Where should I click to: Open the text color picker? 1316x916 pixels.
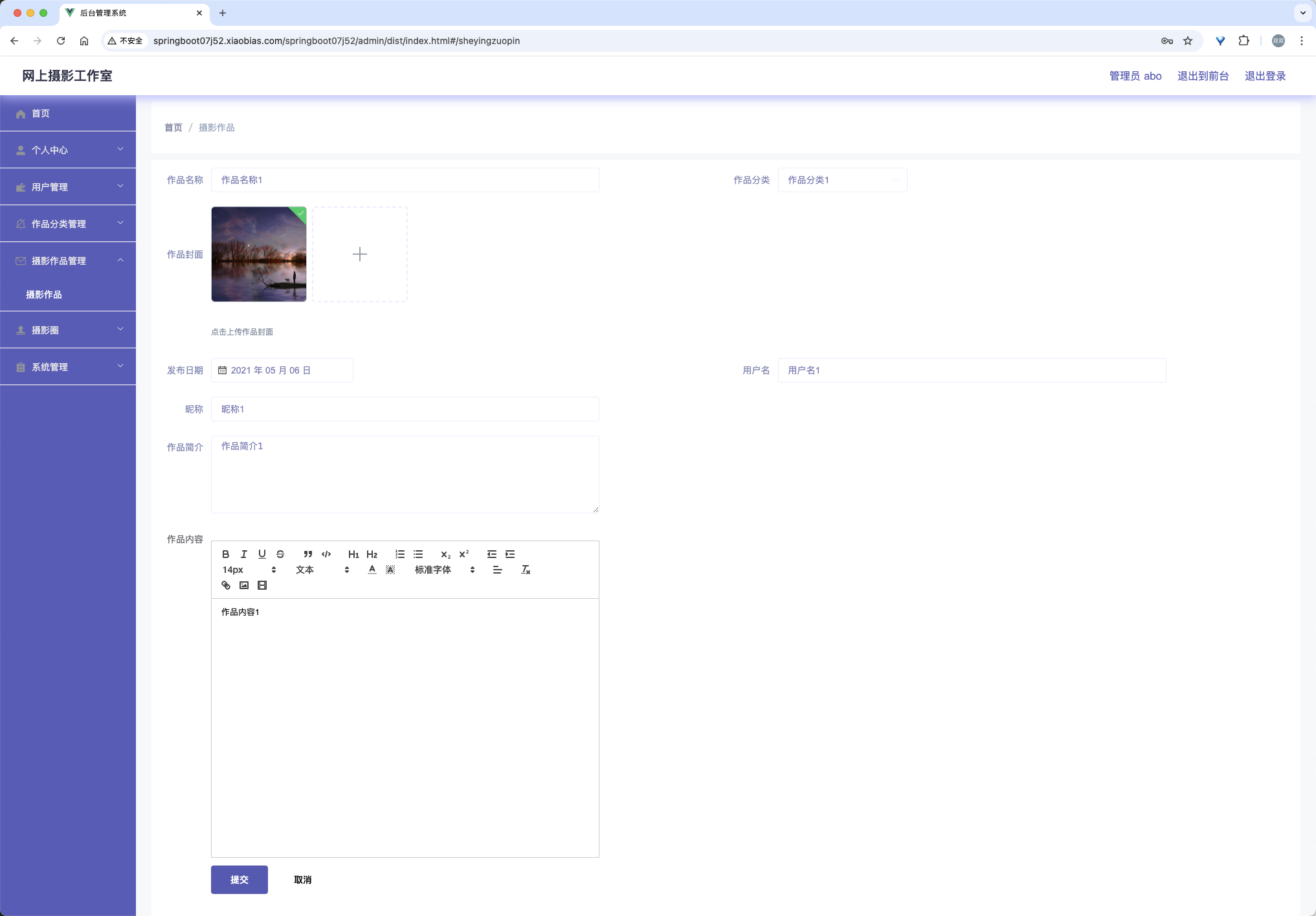pyautogui.click(x=372, y=570)
